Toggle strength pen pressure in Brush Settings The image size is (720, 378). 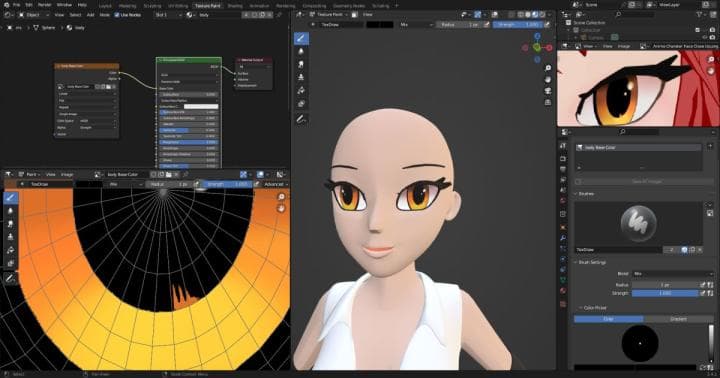coord(703,293)
